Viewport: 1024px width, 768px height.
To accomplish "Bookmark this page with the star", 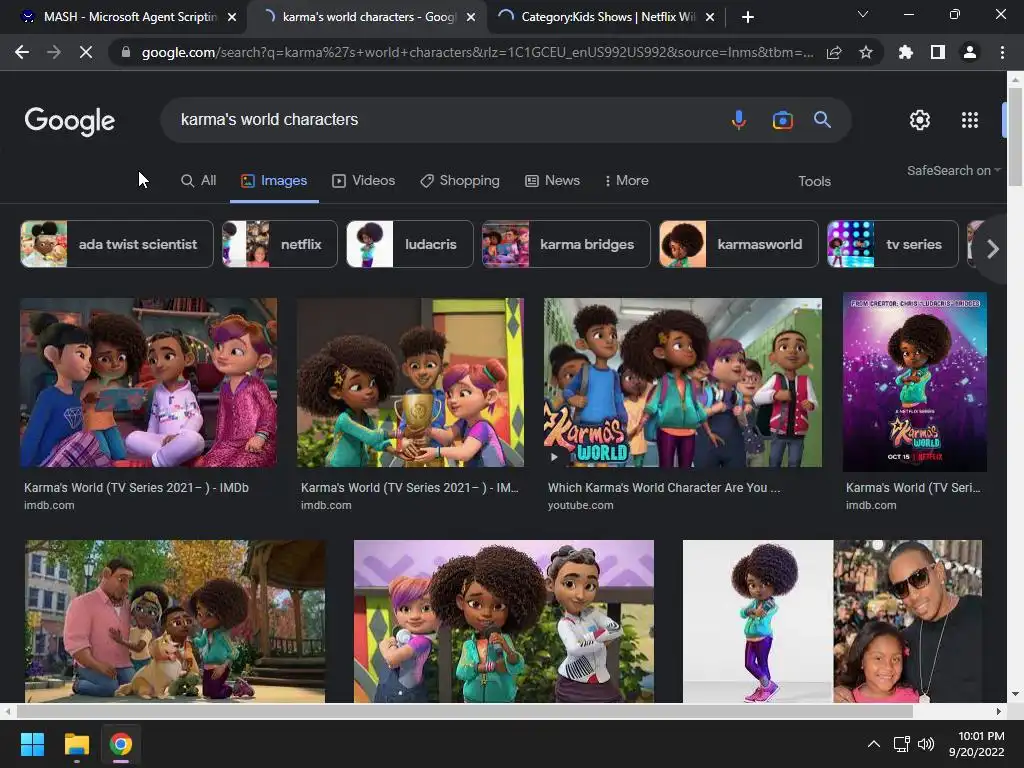I will click(x=865, y=52).
